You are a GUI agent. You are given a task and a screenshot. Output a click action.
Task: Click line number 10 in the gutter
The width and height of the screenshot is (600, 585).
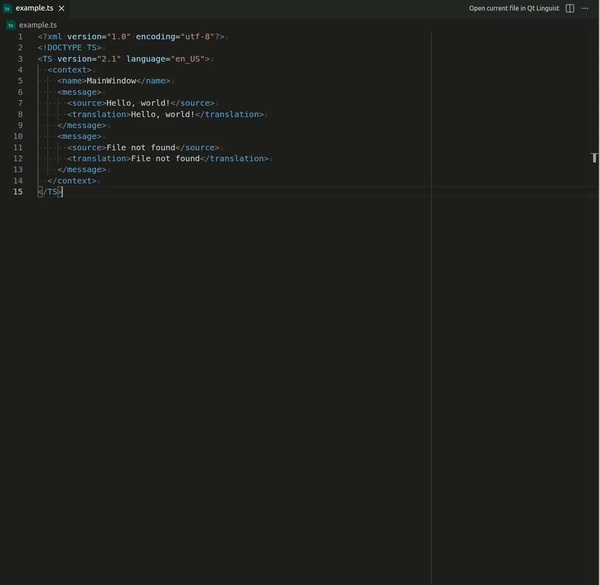pyautogui.click(x=18, y=136)
